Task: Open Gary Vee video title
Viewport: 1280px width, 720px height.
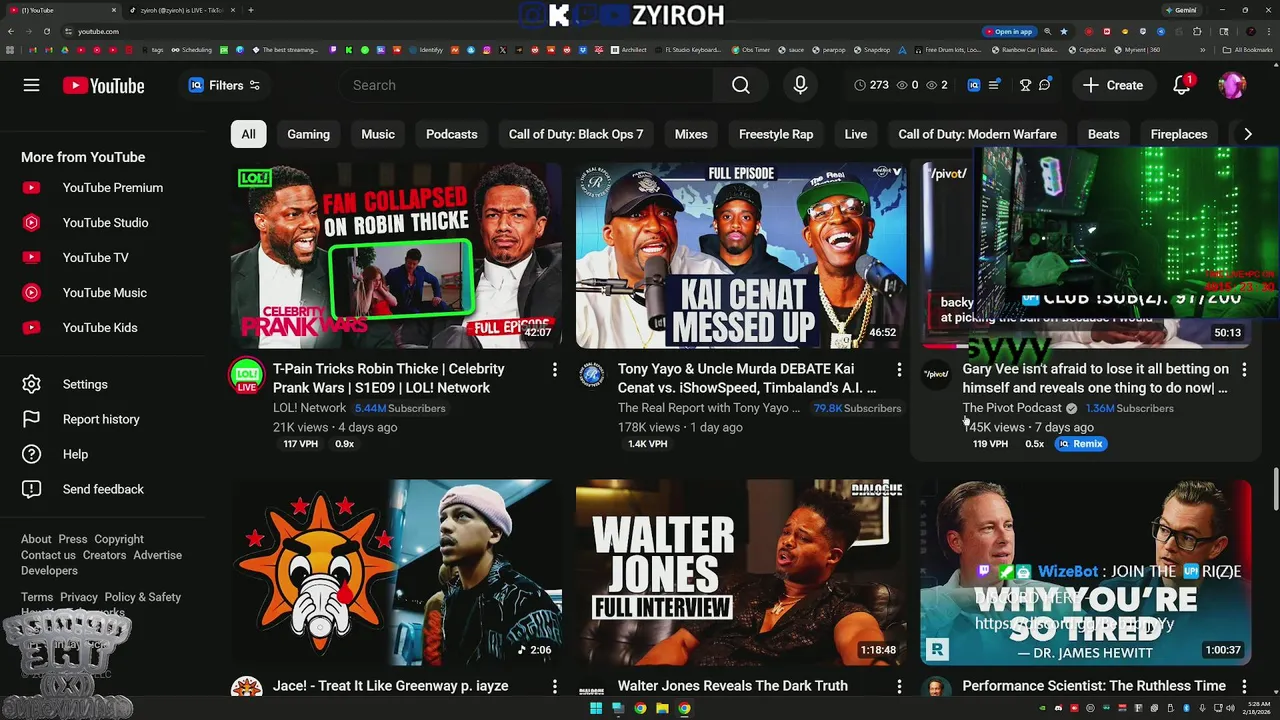Action: coord(1096,378)
